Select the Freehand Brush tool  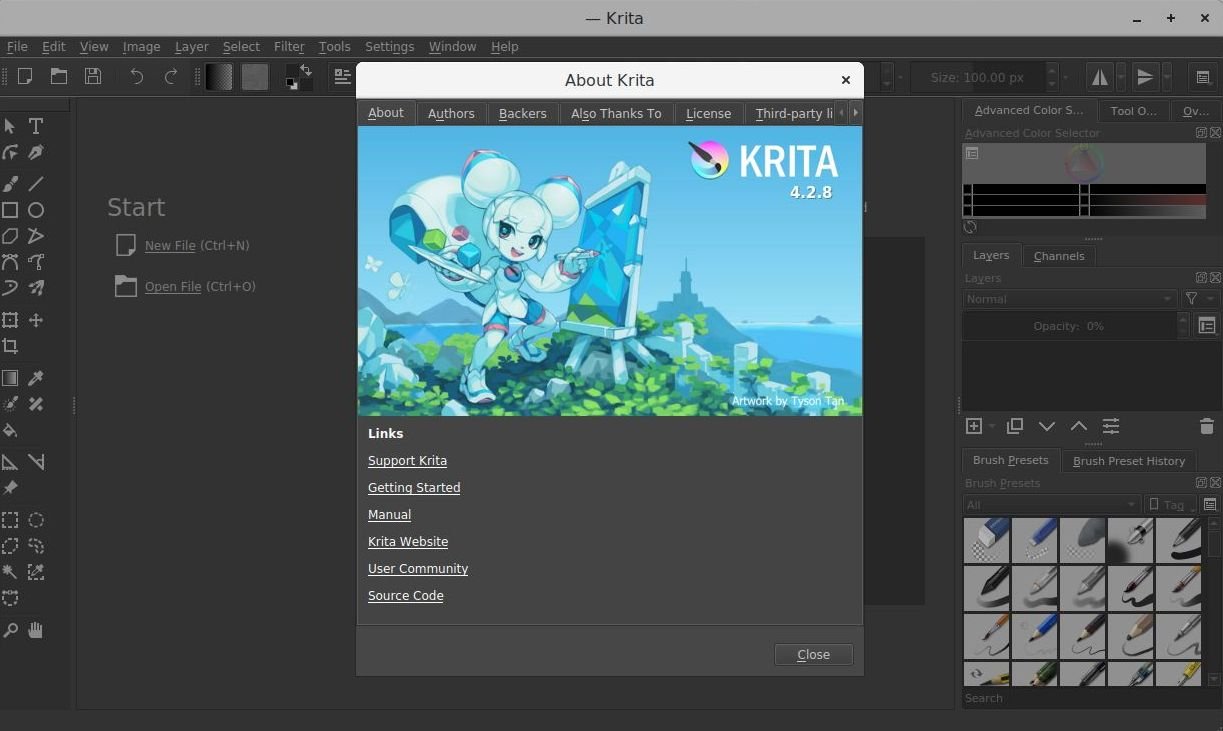coord(11,183)
